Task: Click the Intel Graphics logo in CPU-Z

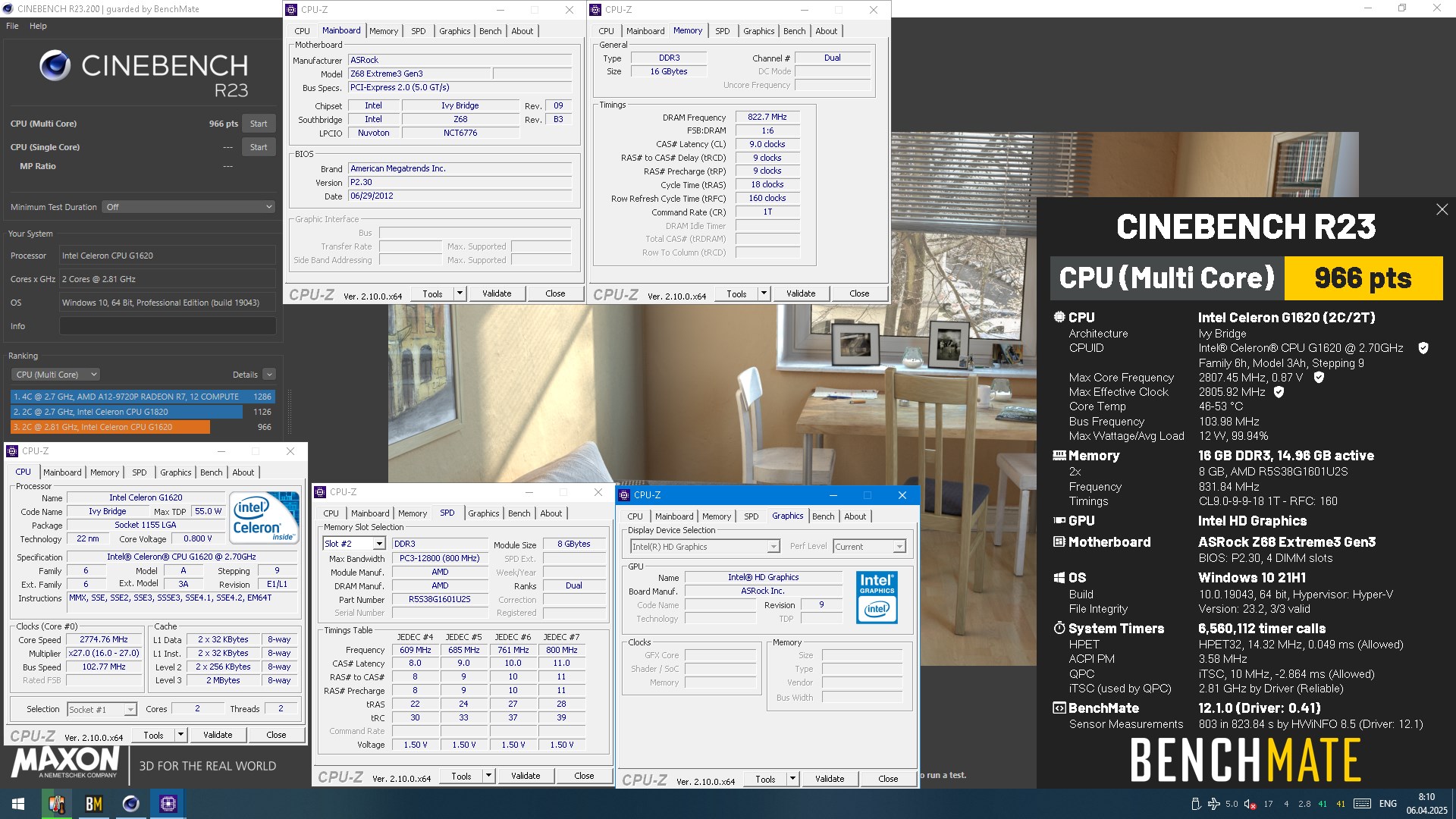Action: [x=877, y=598]
